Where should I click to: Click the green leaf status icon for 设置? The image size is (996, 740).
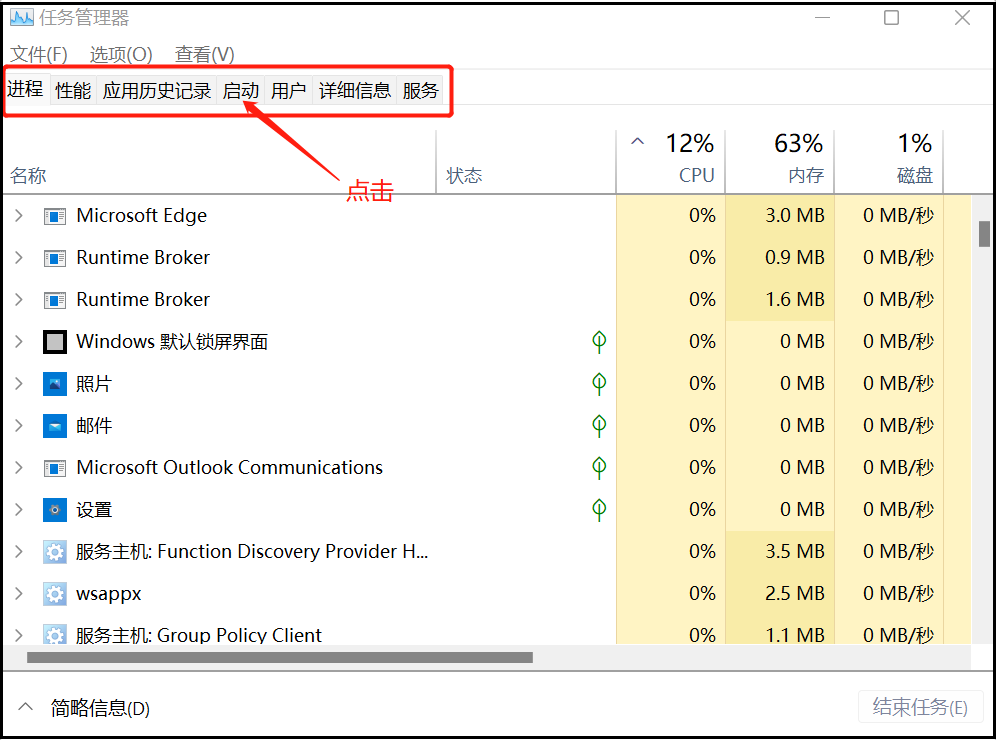[599, 510]
